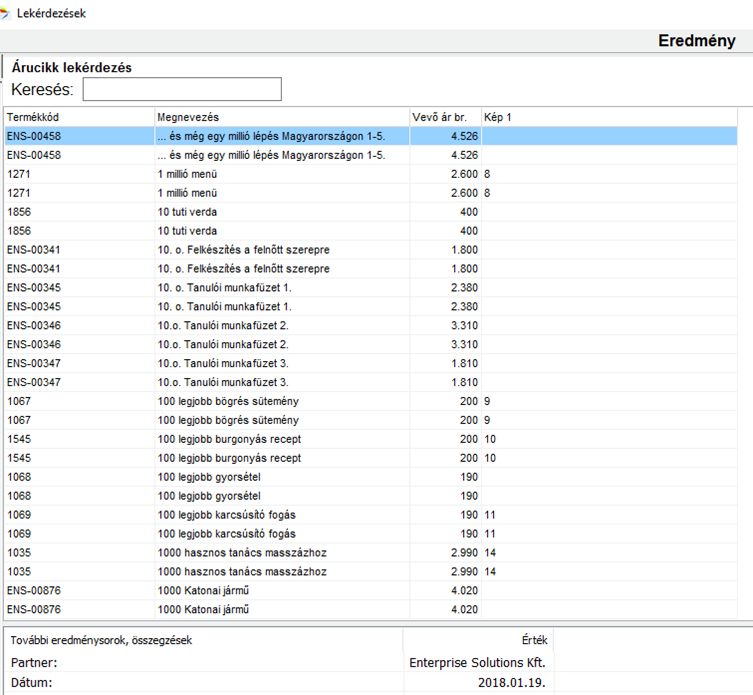
Task: Select the Partner: summary row label
Action: (x=34, y=663)
